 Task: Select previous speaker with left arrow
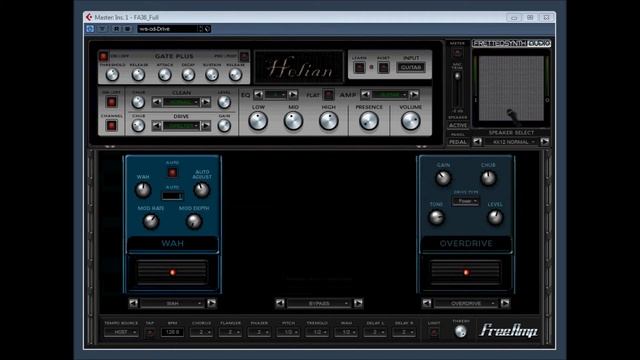tap(477, 142)
